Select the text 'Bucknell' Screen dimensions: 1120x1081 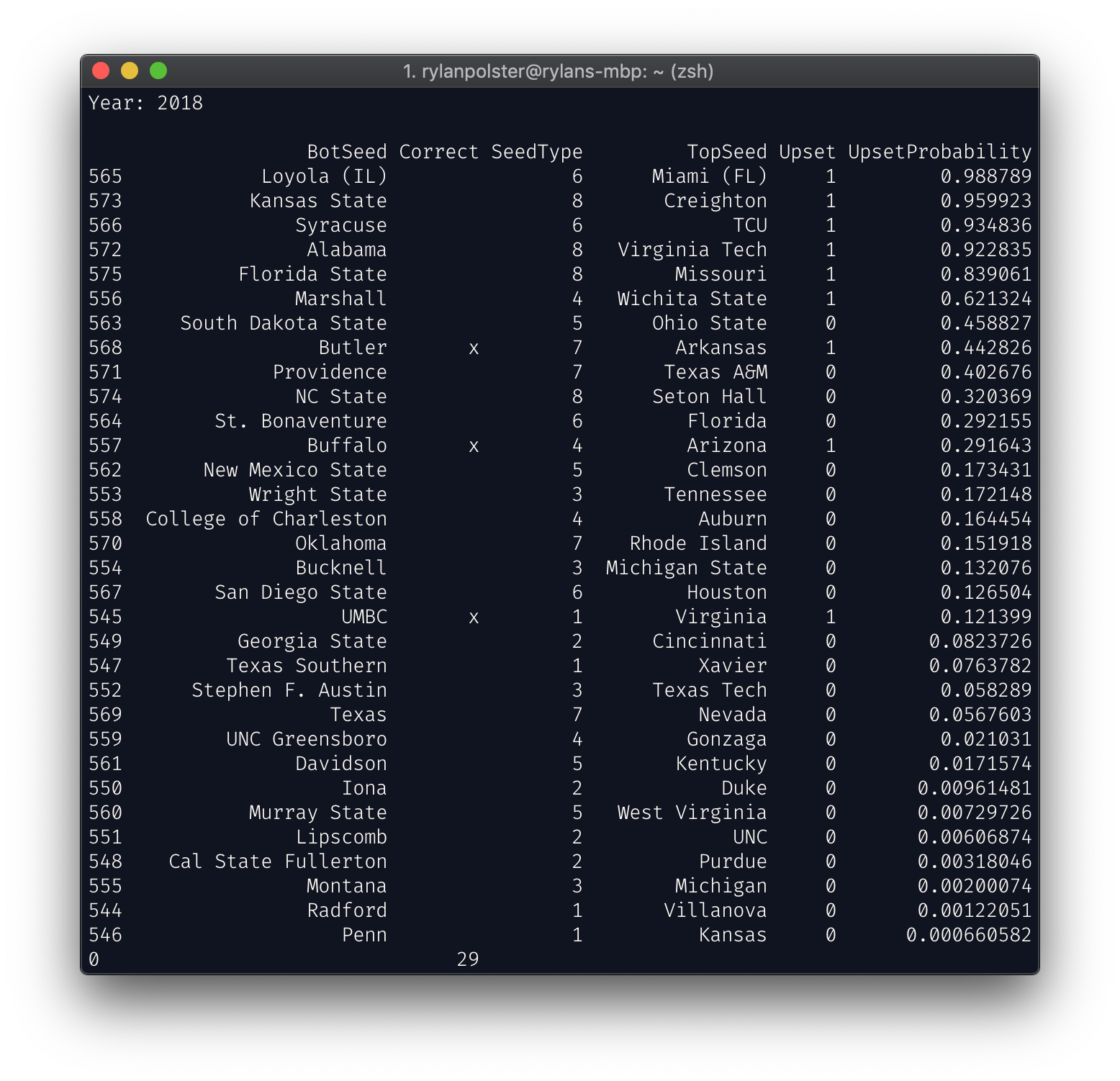[x=341, y=568]
